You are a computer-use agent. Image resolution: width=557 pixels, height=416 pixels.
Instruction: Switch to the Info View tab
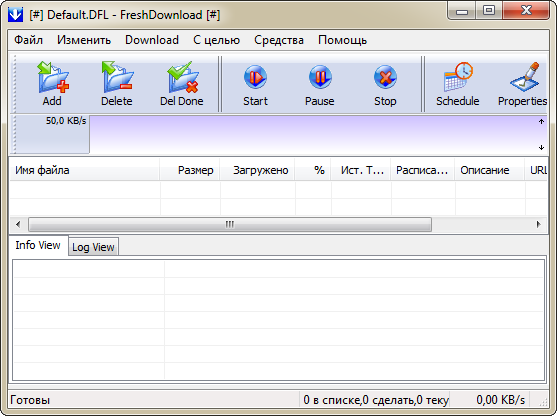(x=38, y=245)
